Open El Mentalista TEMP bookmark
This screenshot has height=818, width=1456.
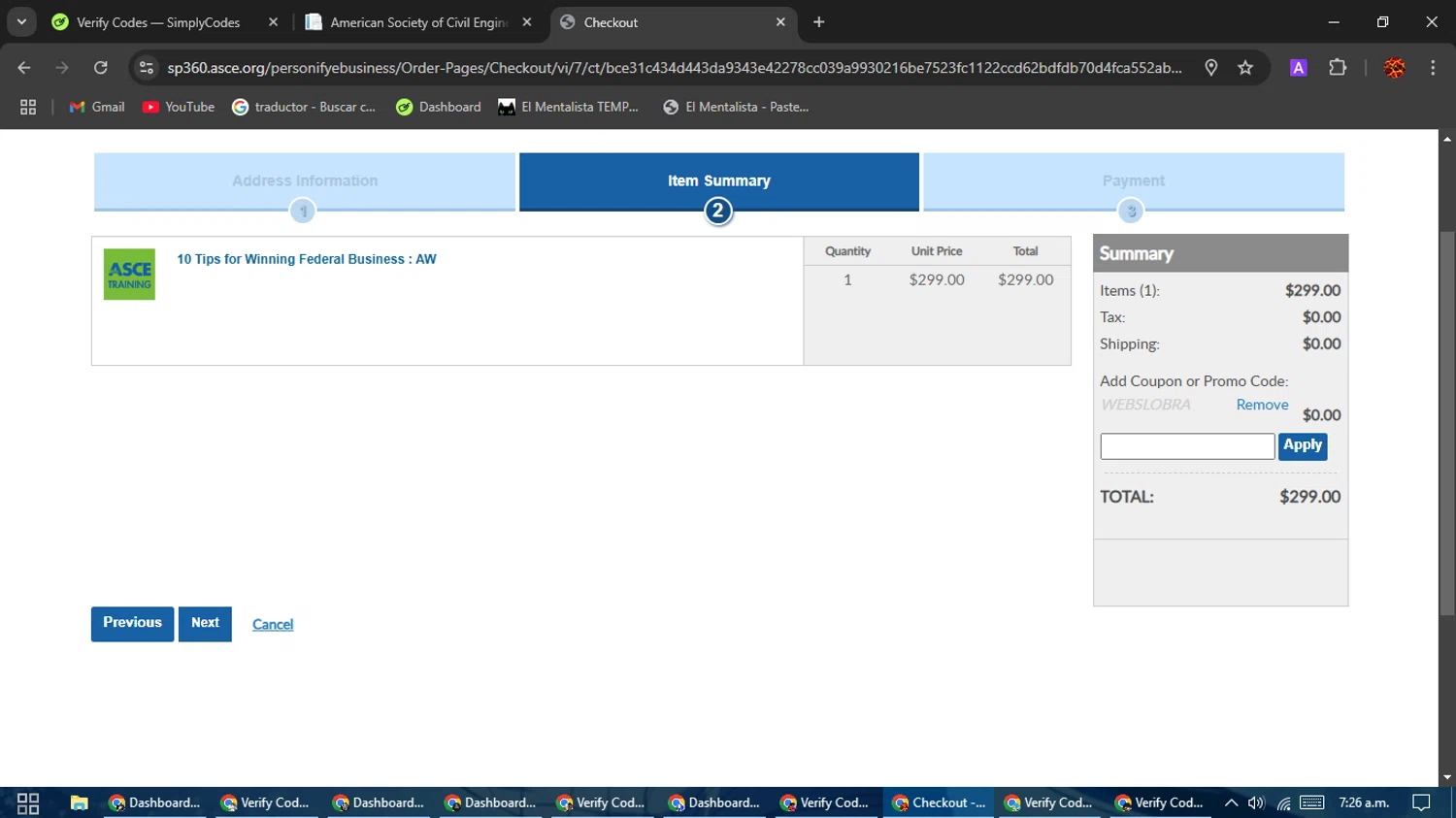[x=569, y=107]
